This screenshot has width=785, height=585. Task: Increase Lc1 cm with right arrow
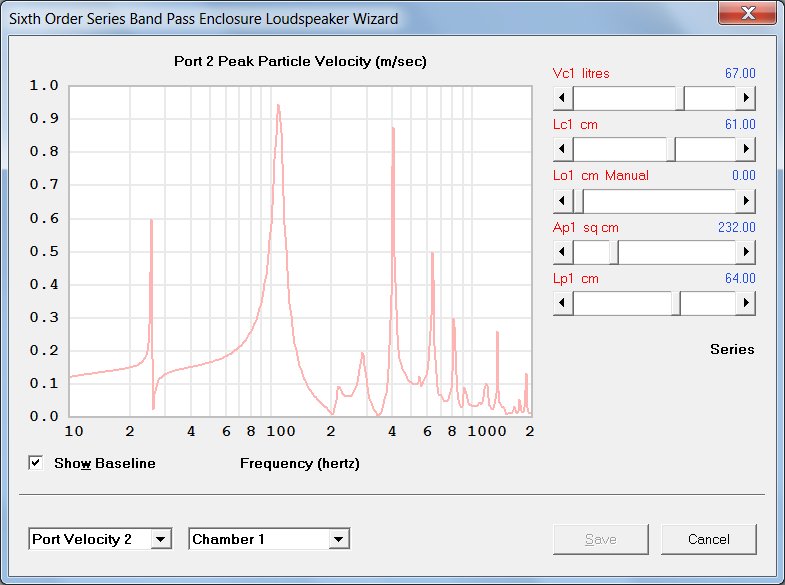pyautogui.click(x=745, y=149)
